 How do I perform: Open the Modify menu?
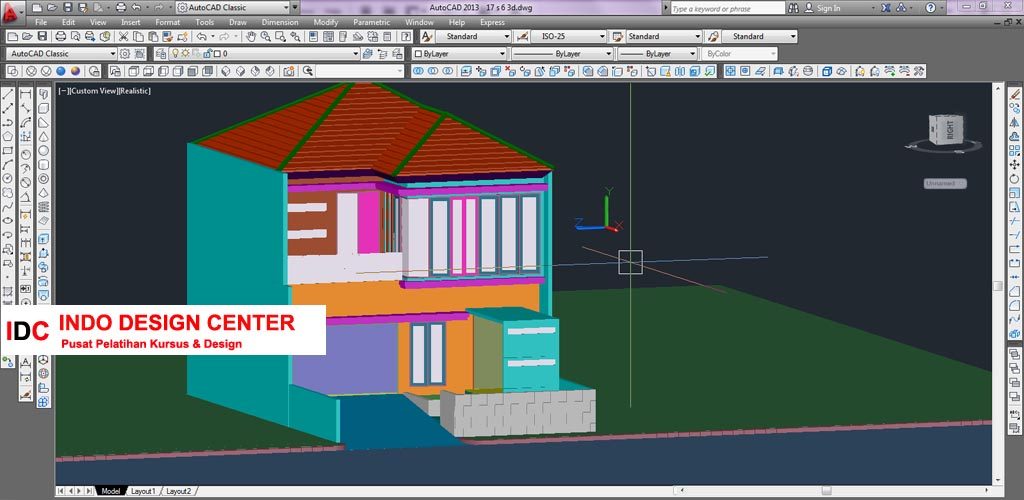point(326,22)
